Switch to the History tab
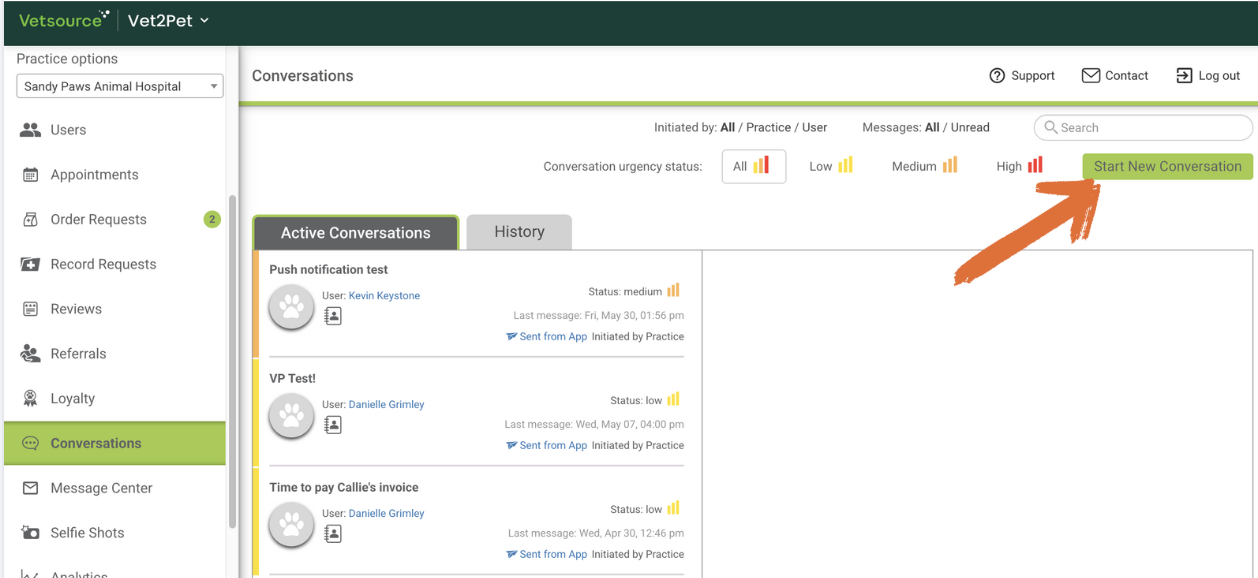Screen dimensions: 1258x578 tap(519, 232)
